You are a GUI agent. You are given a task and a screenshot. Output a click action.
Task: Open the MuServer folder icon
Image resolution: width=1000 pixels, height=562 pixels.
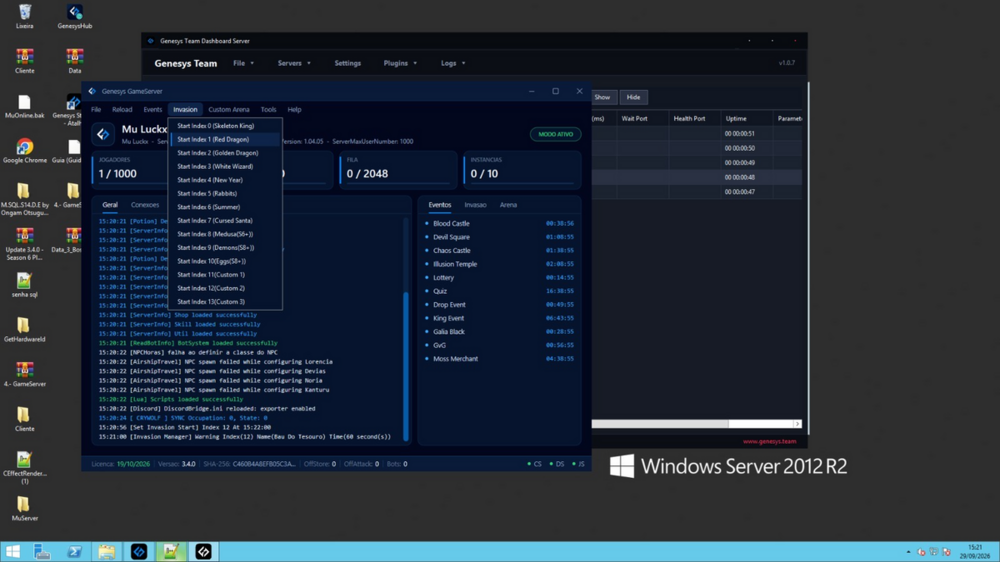[24, 508]
